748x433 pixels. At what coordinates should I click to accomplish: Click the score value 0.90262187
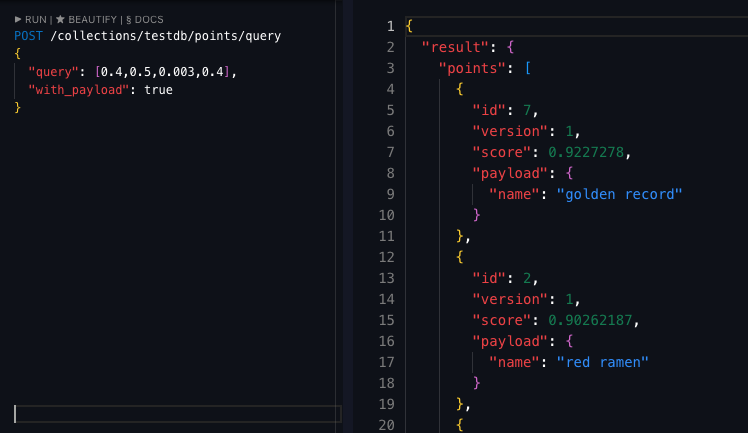coord(593,319)
